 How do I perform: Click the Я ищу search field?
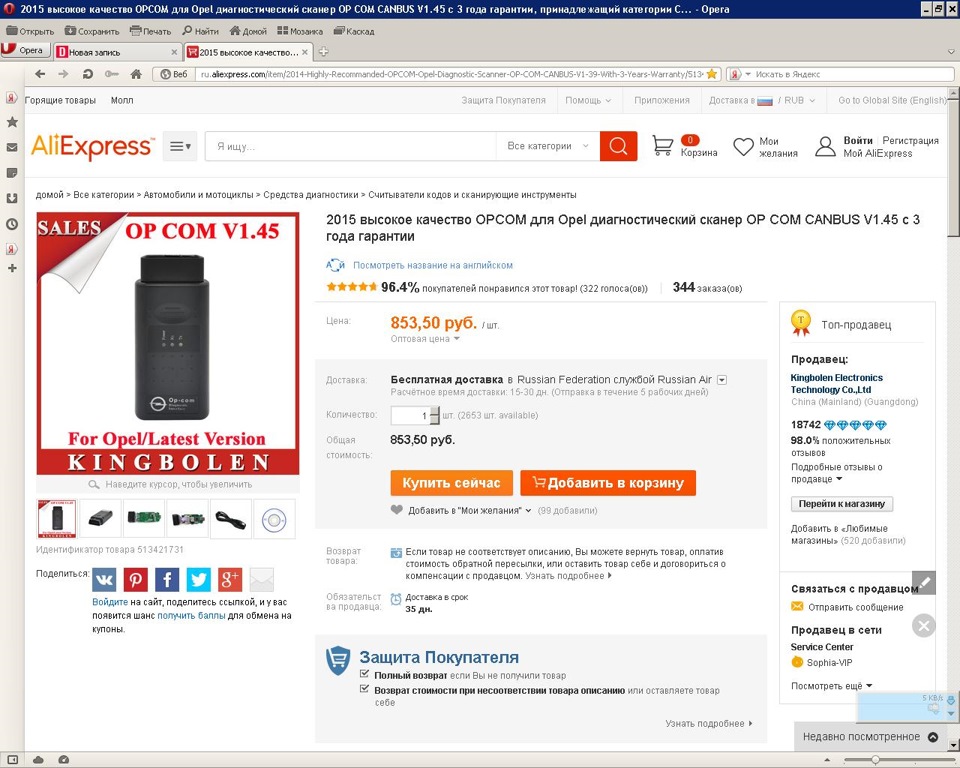(x=351, y=146)
